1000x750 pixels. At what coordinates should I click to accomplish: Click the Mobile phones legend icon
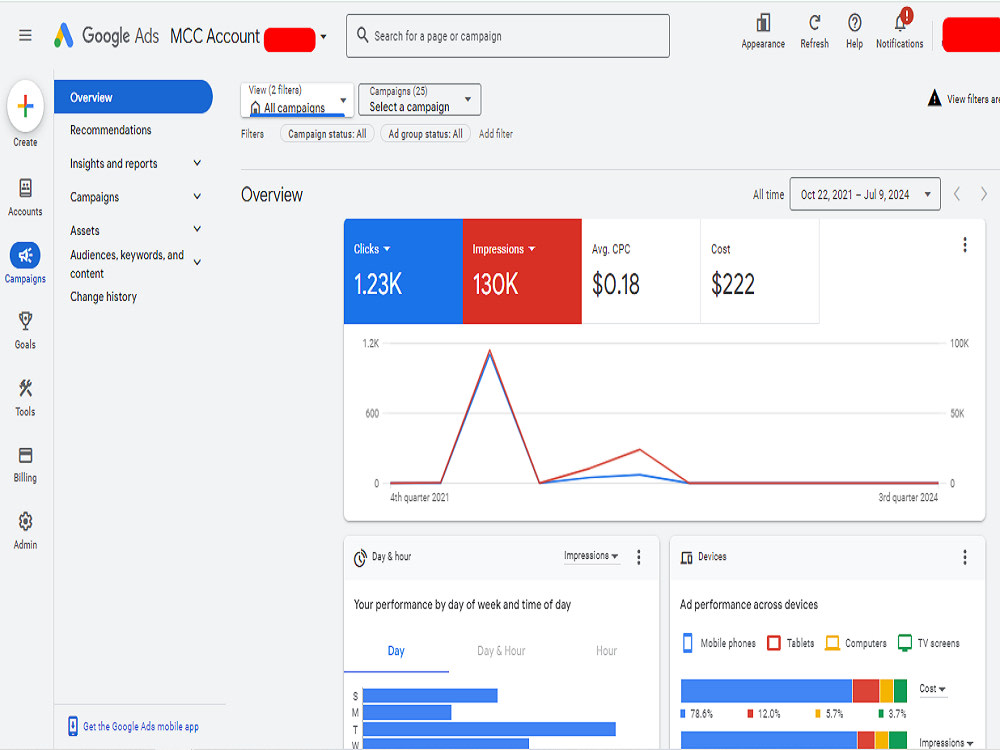tap(688, 643)
